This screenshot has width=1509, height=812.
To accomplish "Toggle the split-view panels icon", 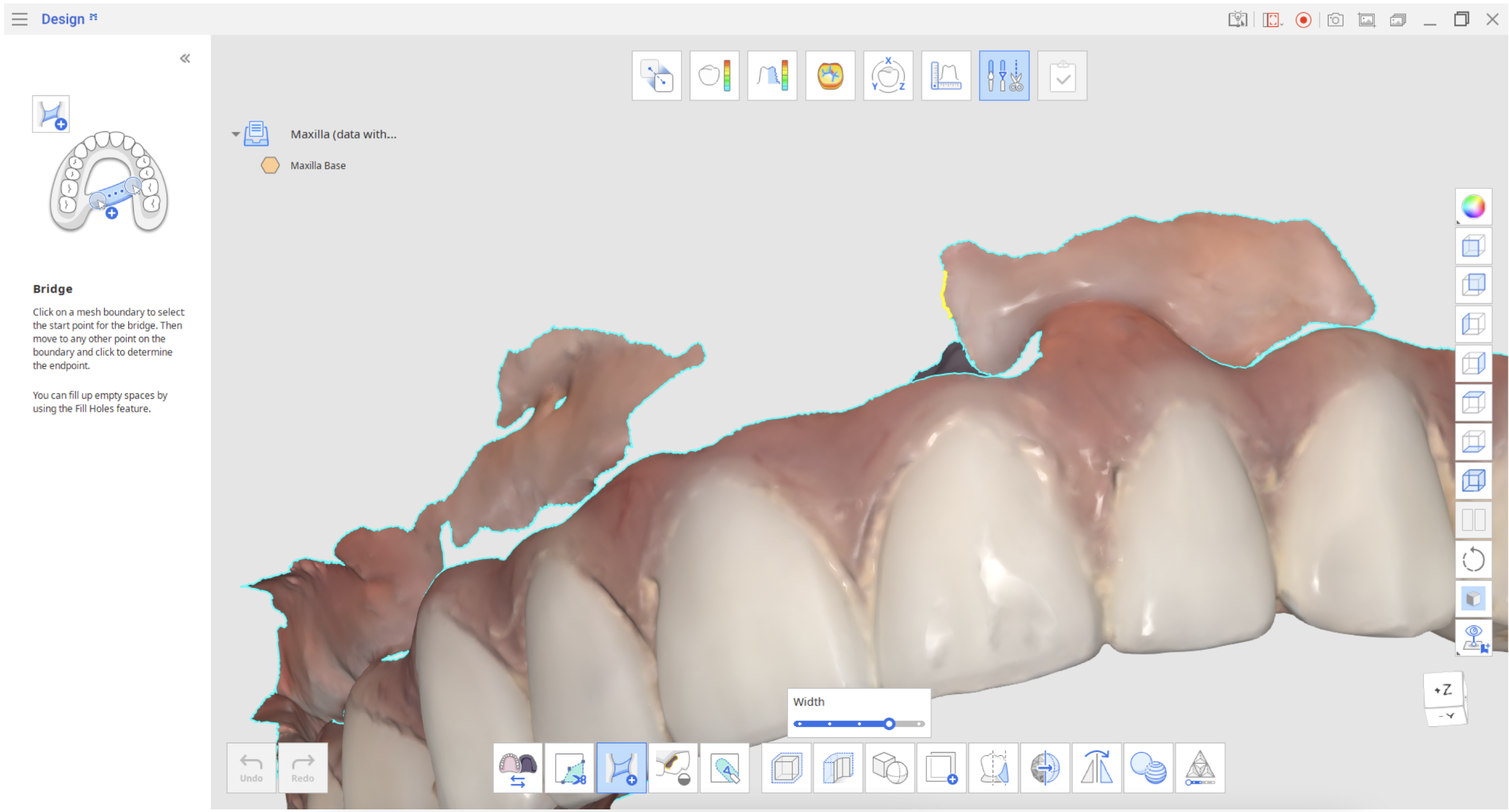I will coord(1473,520).
